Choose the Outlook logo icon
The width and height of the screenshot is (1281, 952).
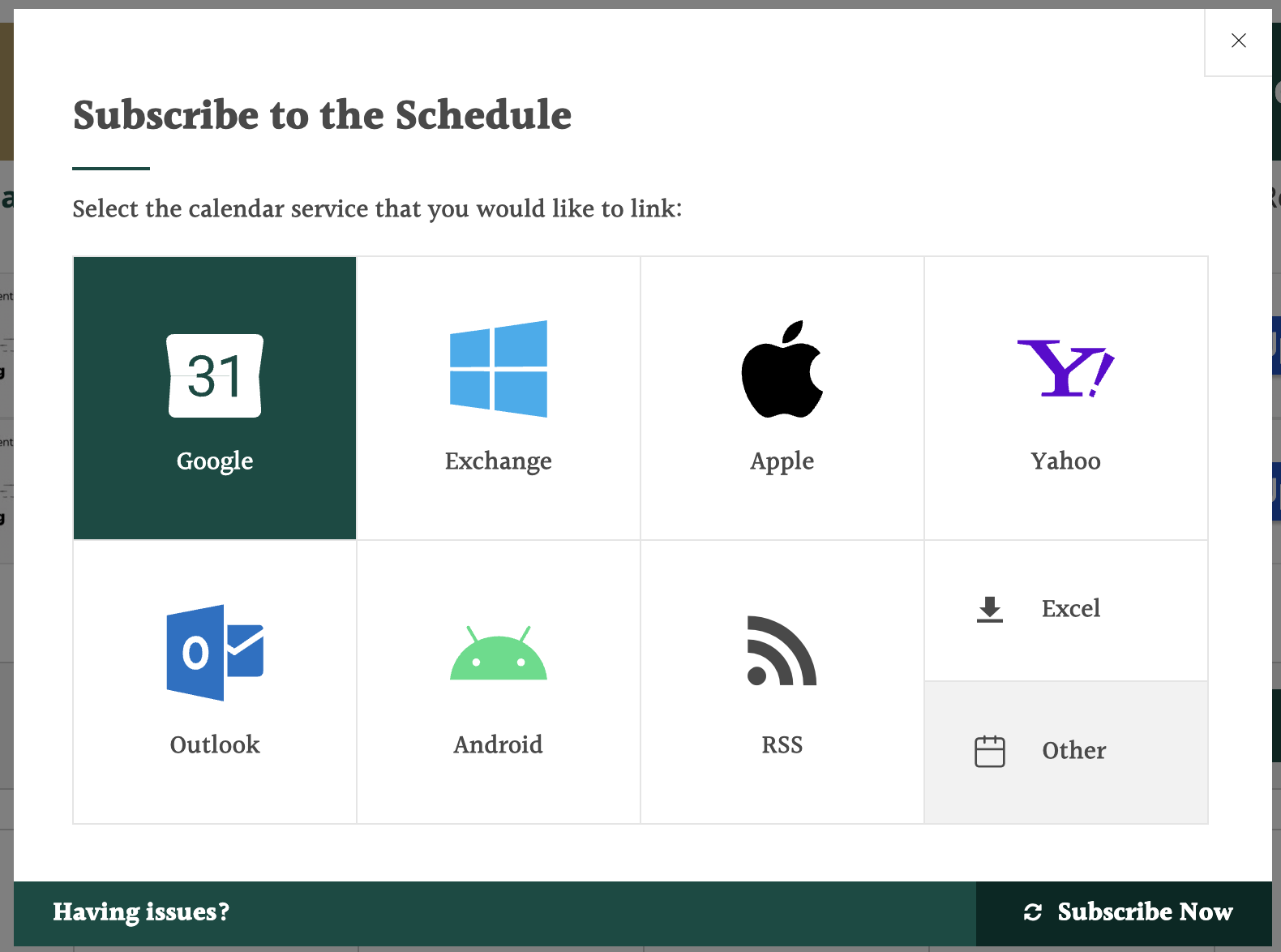(215, 653)
